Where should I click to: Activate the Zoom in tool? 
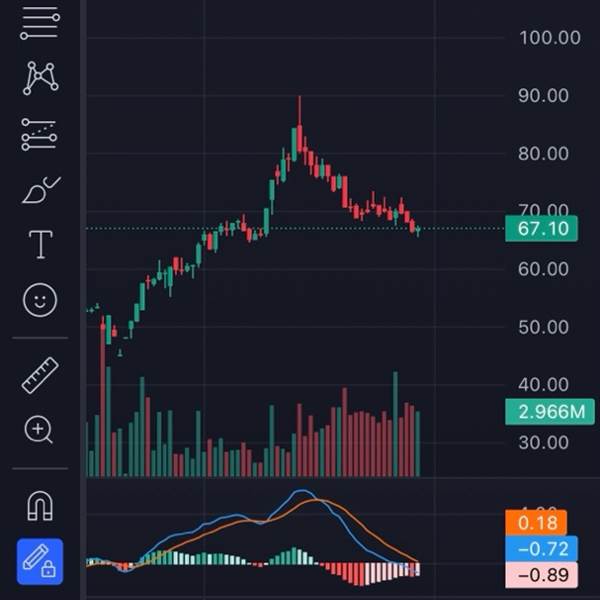pyautogui.click(x=39, y=429)
